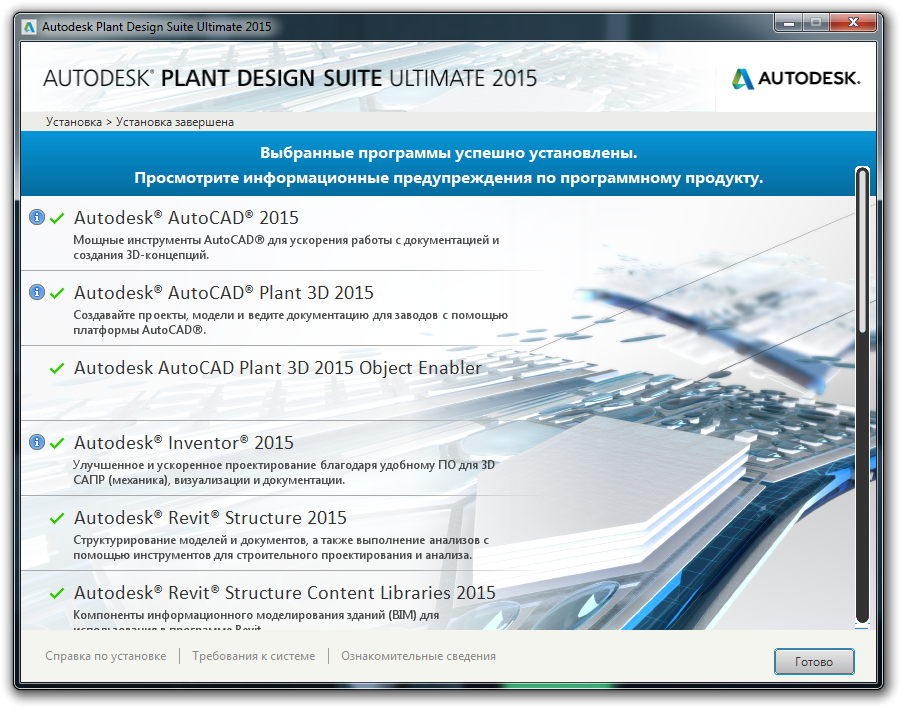Click the checkmark for Revit Structure Content Libraries 2015
901x709 pixels.
tap(57, 593)
